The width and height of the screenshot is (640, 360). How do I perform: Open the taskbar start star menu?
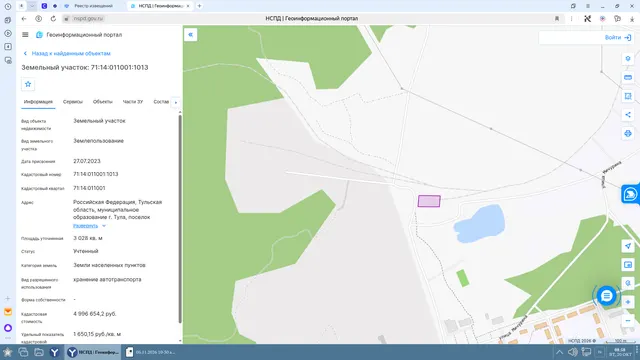(x=7, y=352)
